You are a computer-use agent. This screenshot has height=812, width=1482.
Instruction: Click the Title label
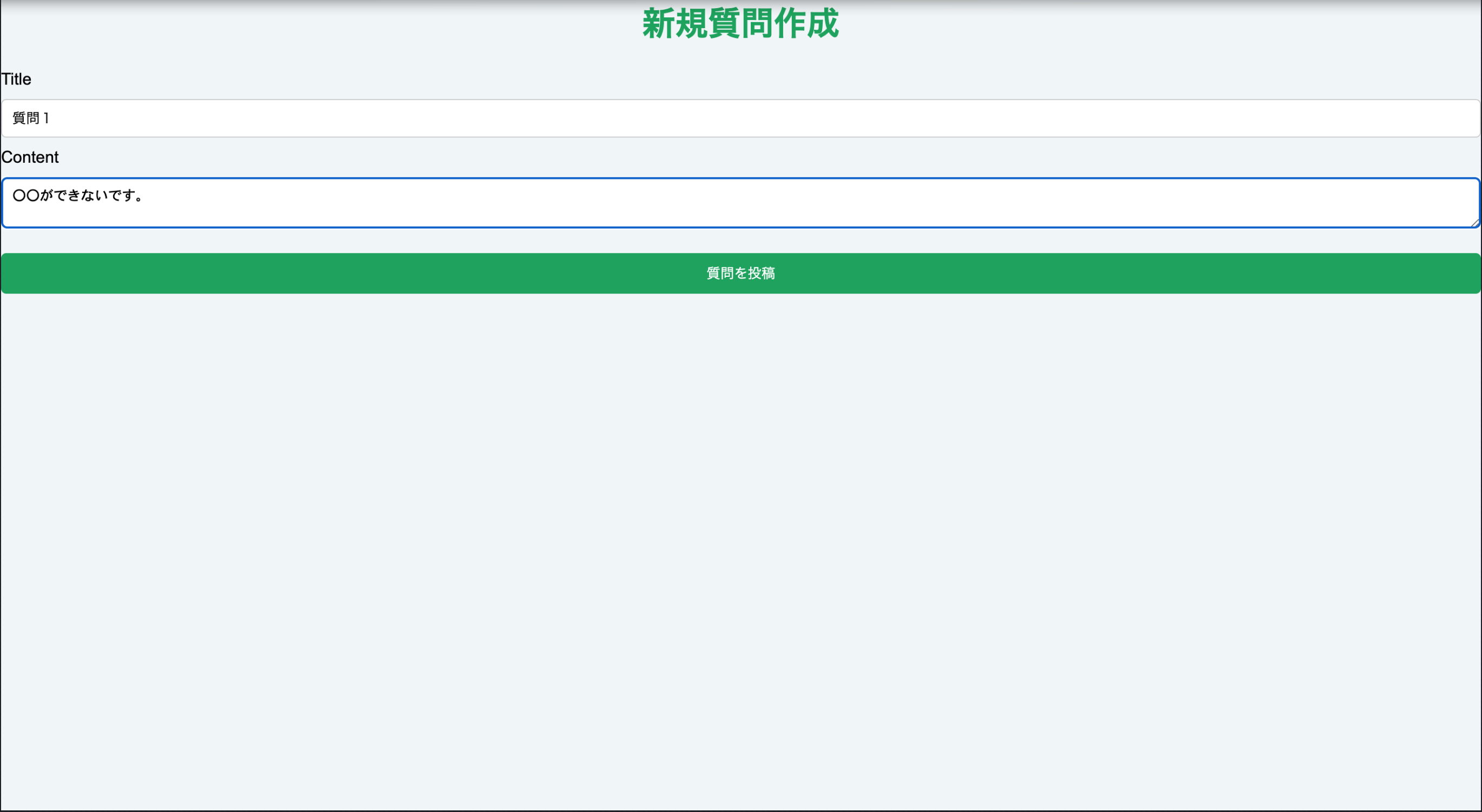pos(16,79)
